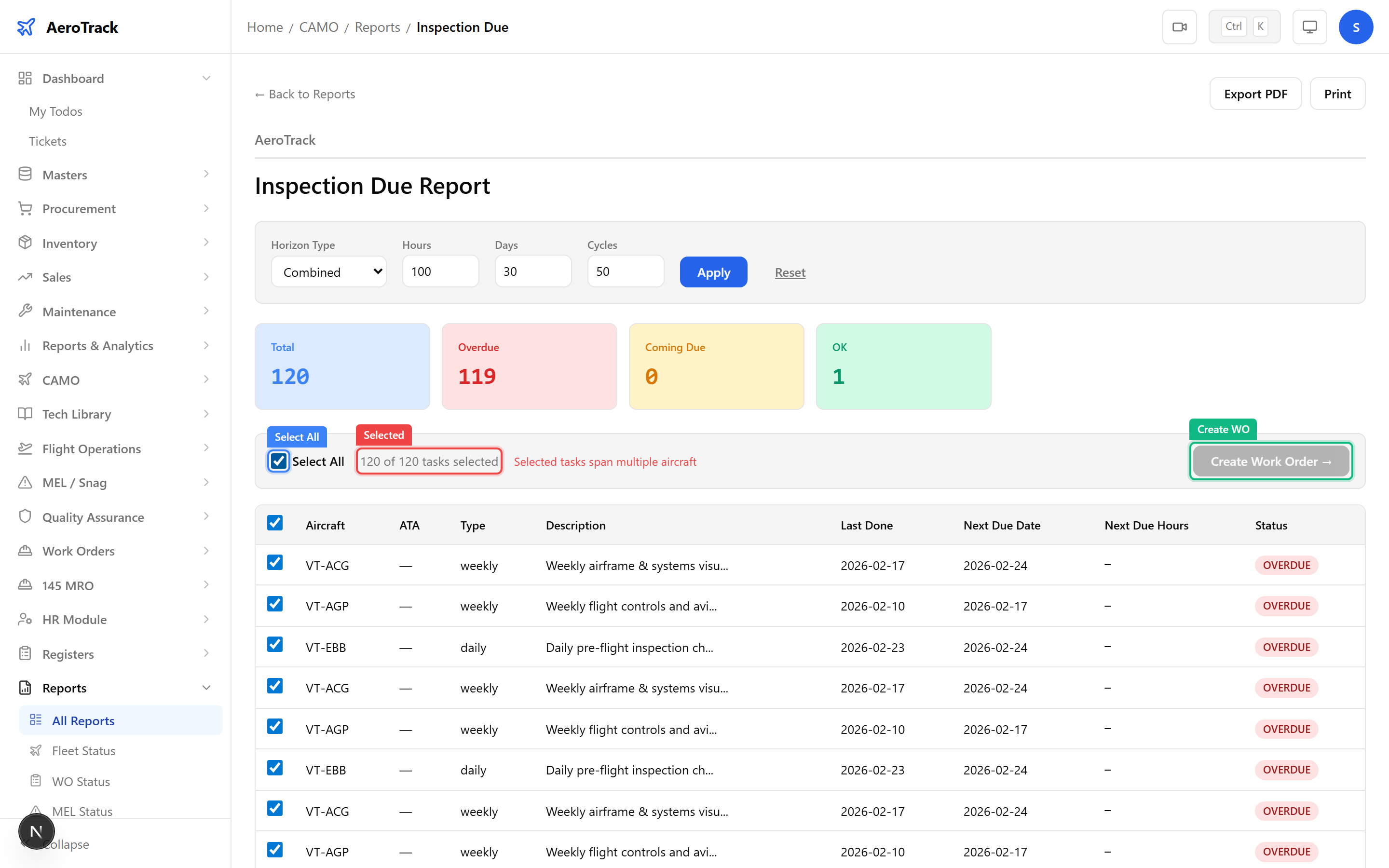Open All Reports in the sidebar
The height and width of the screenshot is (868, 1389).
coord(82,720)
